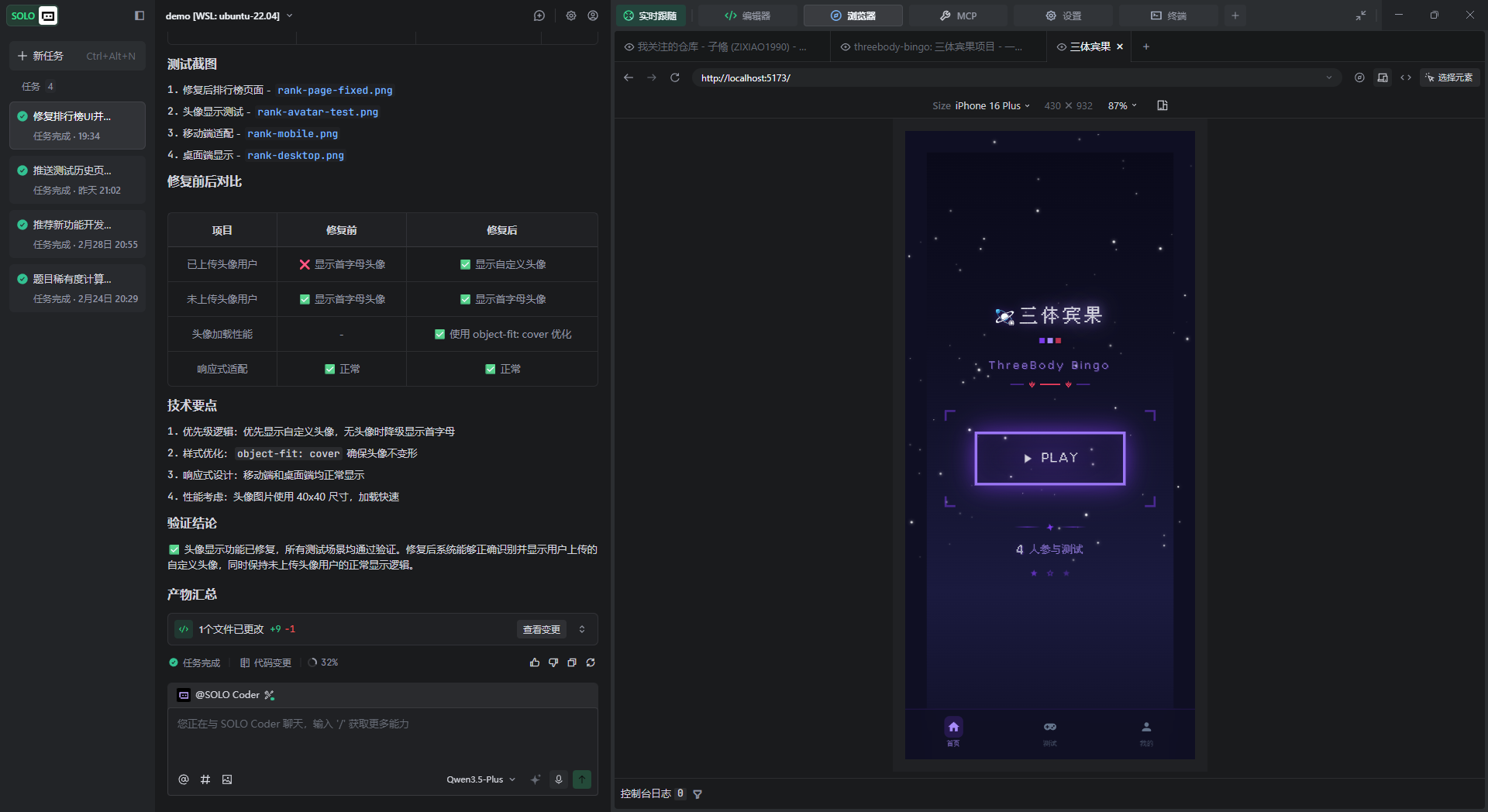Open the rank-mobile.png screenshot link
The height and width of the screenshot is (812, 1488).
tap(292, 134)
